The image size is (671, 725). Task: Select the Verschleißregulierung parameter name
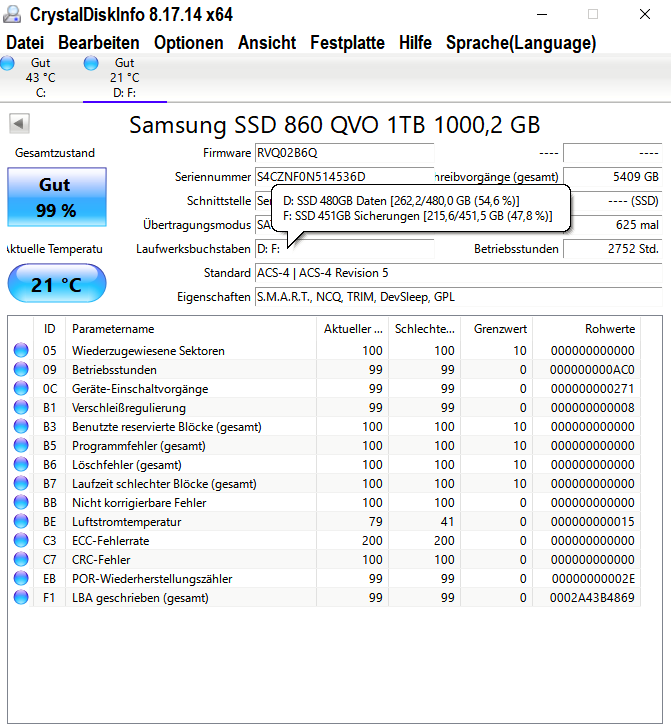click(129, 408)
